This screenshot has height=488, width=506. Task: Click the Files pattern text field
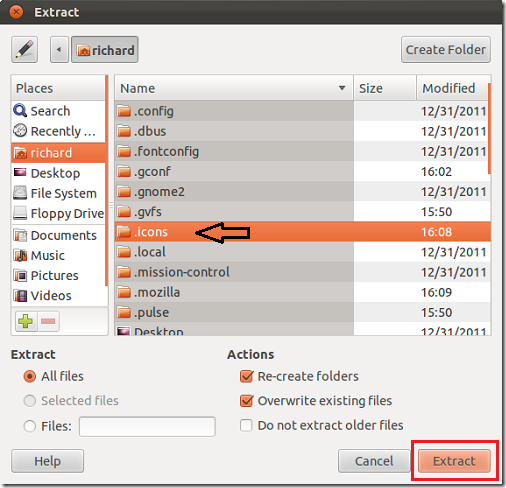point(147,426)
